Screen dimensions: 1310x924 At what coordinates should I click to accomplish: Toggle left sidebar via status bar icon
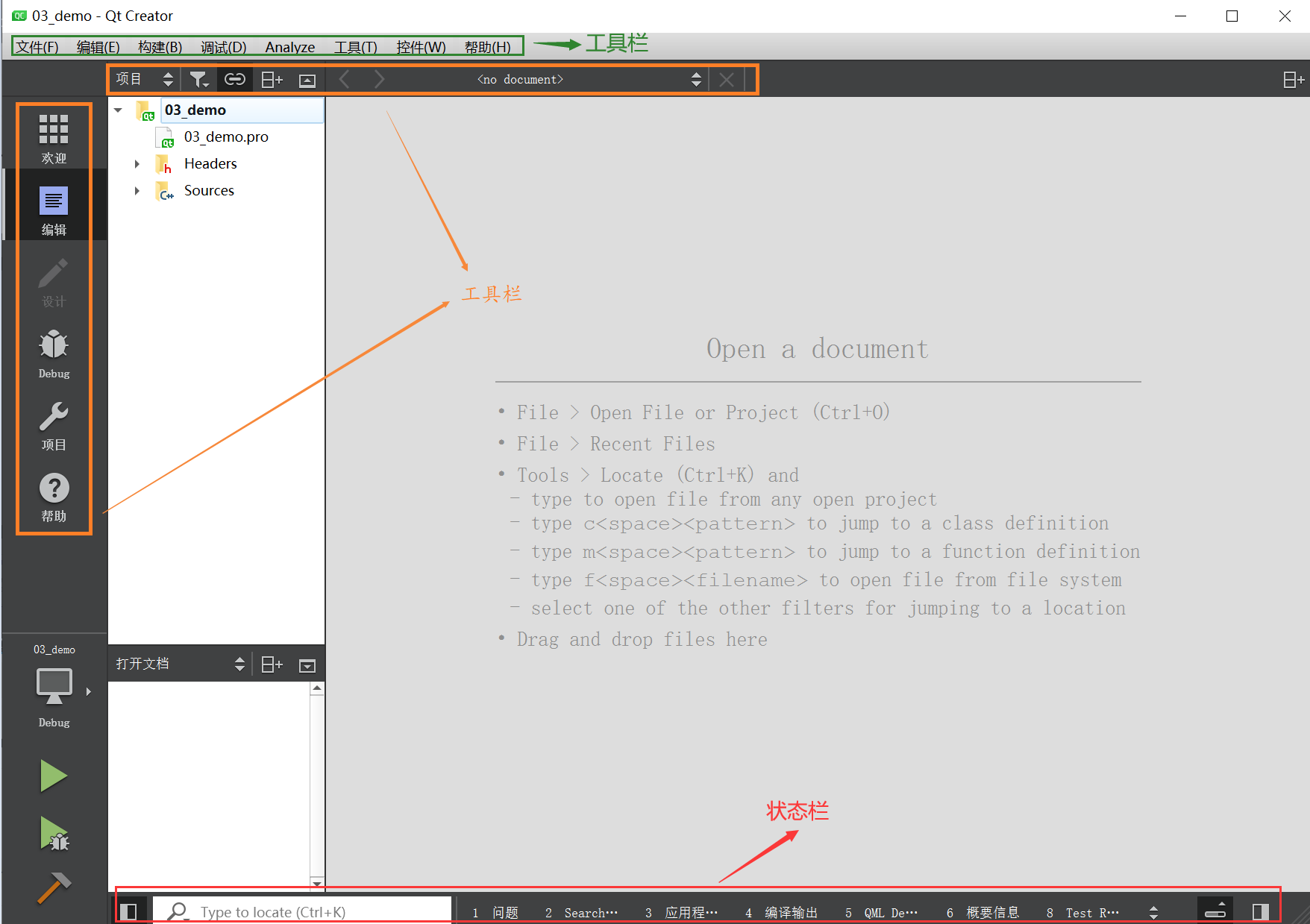coord(128,911)
